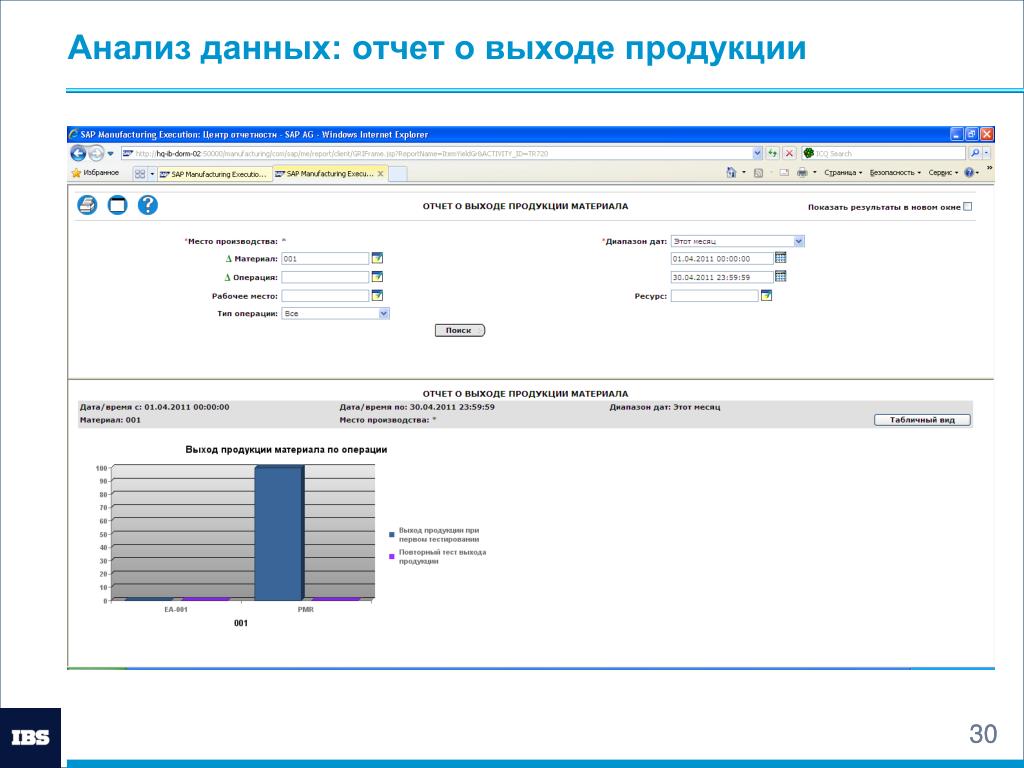Open the search options dropdown arrow
Image resolution: width=1024 pixels, height=768 pixels.
point(986,153)
